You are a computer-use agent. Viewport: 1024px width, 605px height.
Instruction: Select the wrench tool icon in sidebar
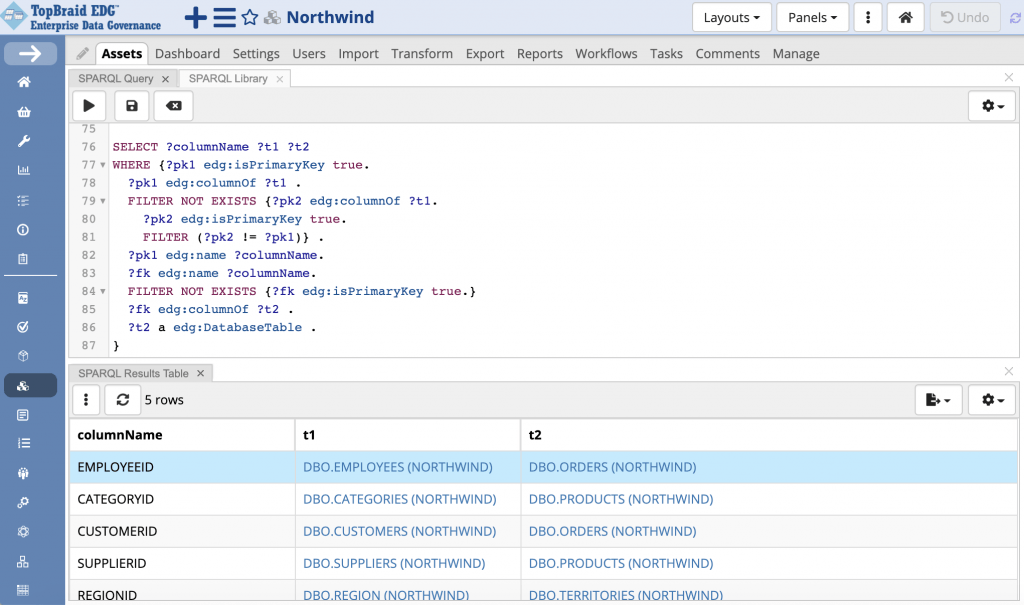24,141
